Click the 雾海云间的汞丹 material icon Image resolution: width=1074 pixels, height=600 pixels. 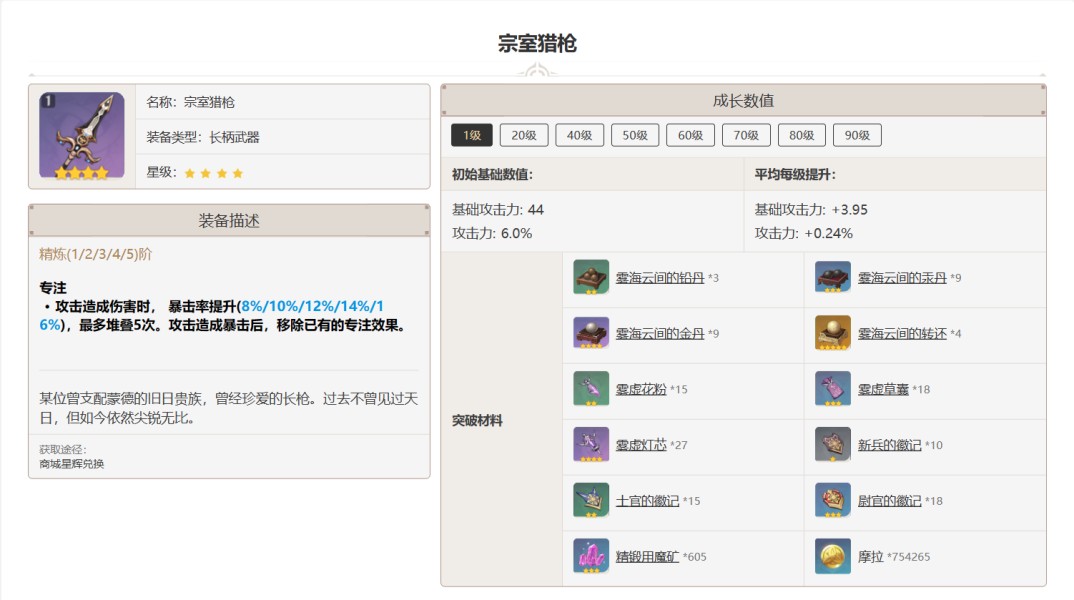(x=832, y=277)
